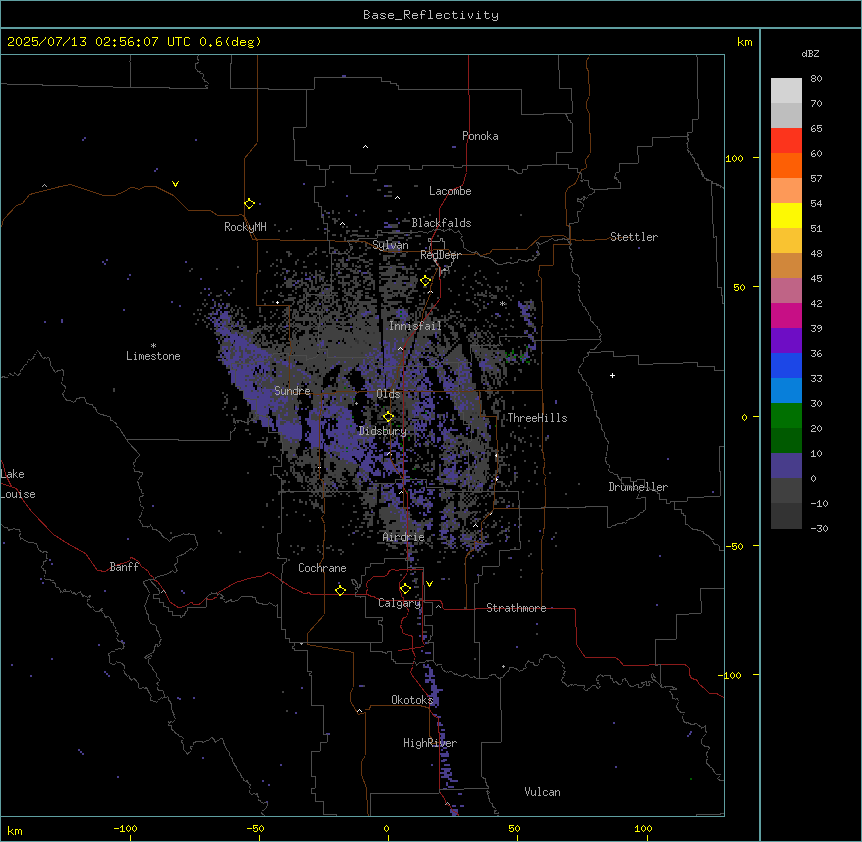The width and height of the screenshot is (862, 842).
Task: Click the yellow diamond marker above Didsbury
Action: 388,417
